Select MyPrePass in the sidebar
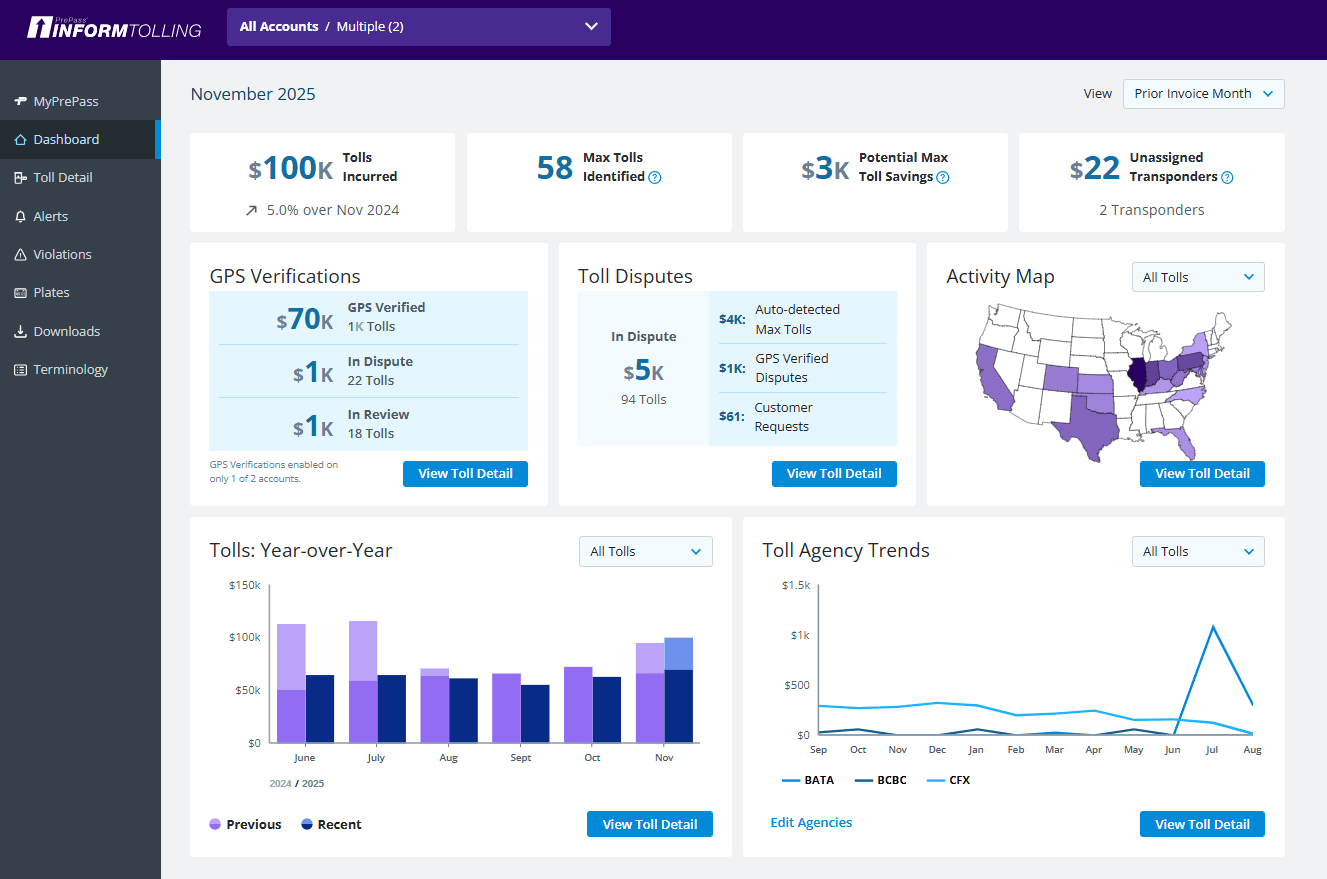 [22, 101]
